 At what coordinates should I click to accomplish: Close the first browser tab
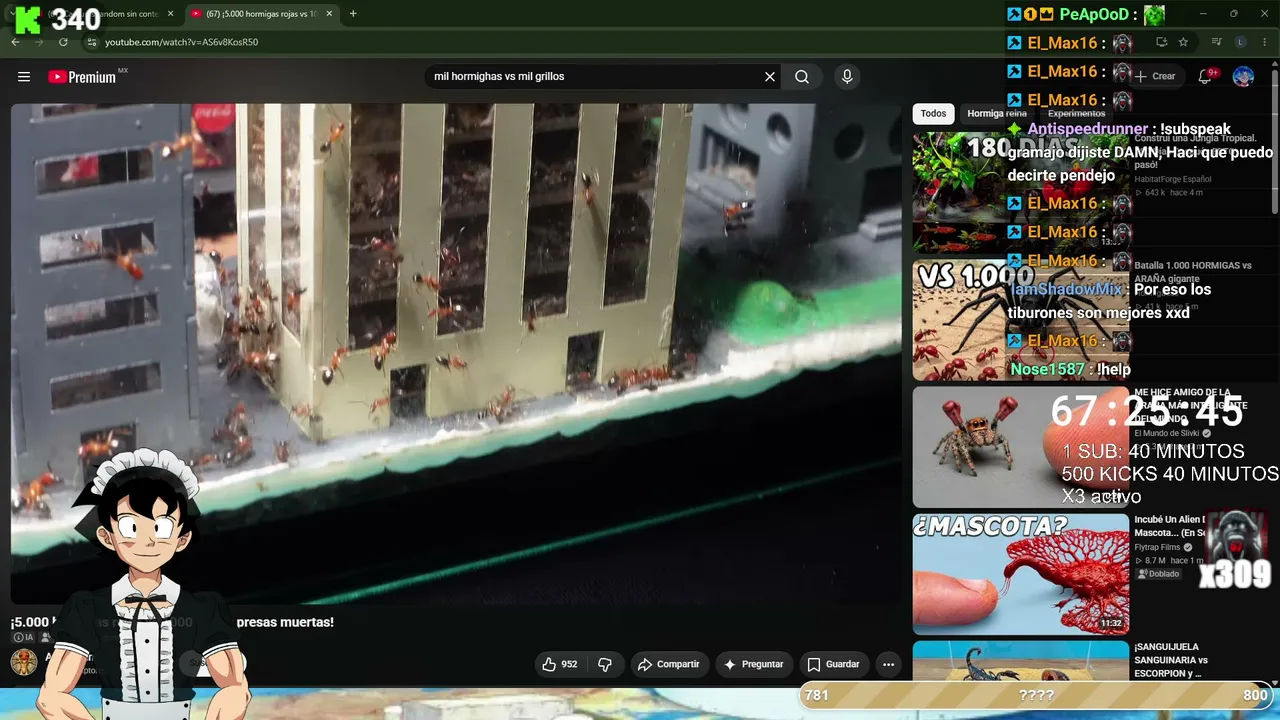[171, 14]
